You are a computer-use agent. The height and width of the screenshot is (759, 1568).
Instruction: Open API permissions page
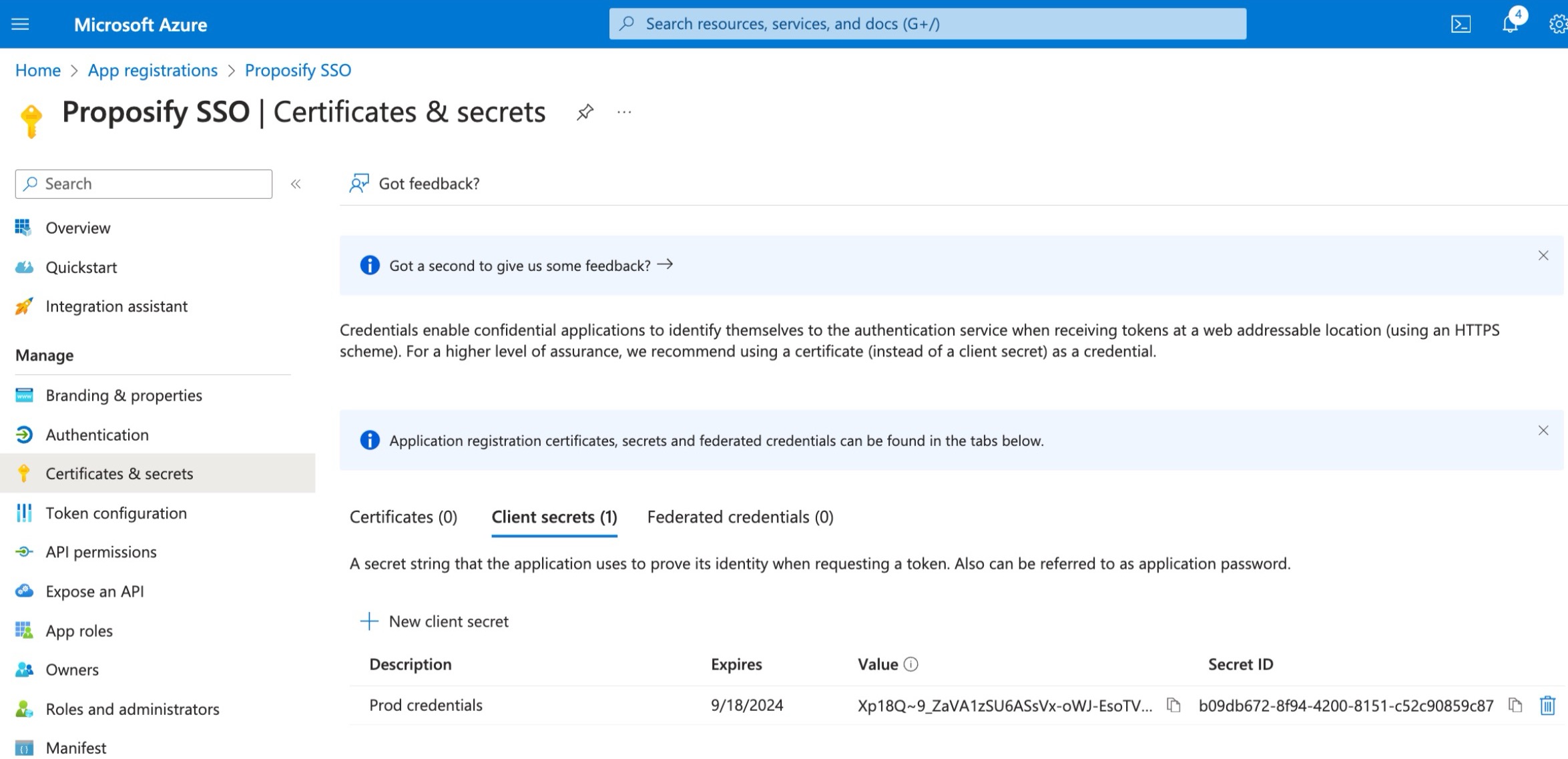click(101, 552)
